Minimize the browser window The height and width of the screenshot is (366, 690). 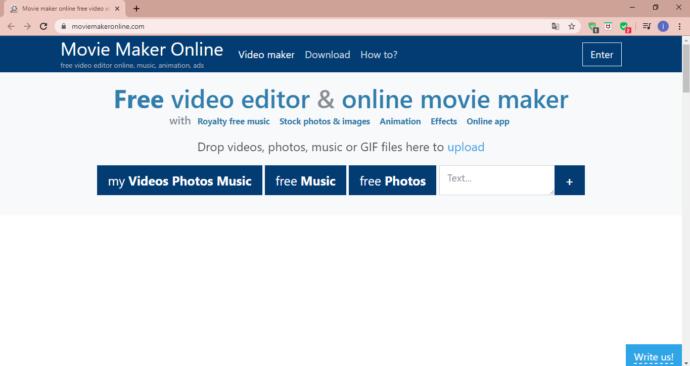pos(632,7)
